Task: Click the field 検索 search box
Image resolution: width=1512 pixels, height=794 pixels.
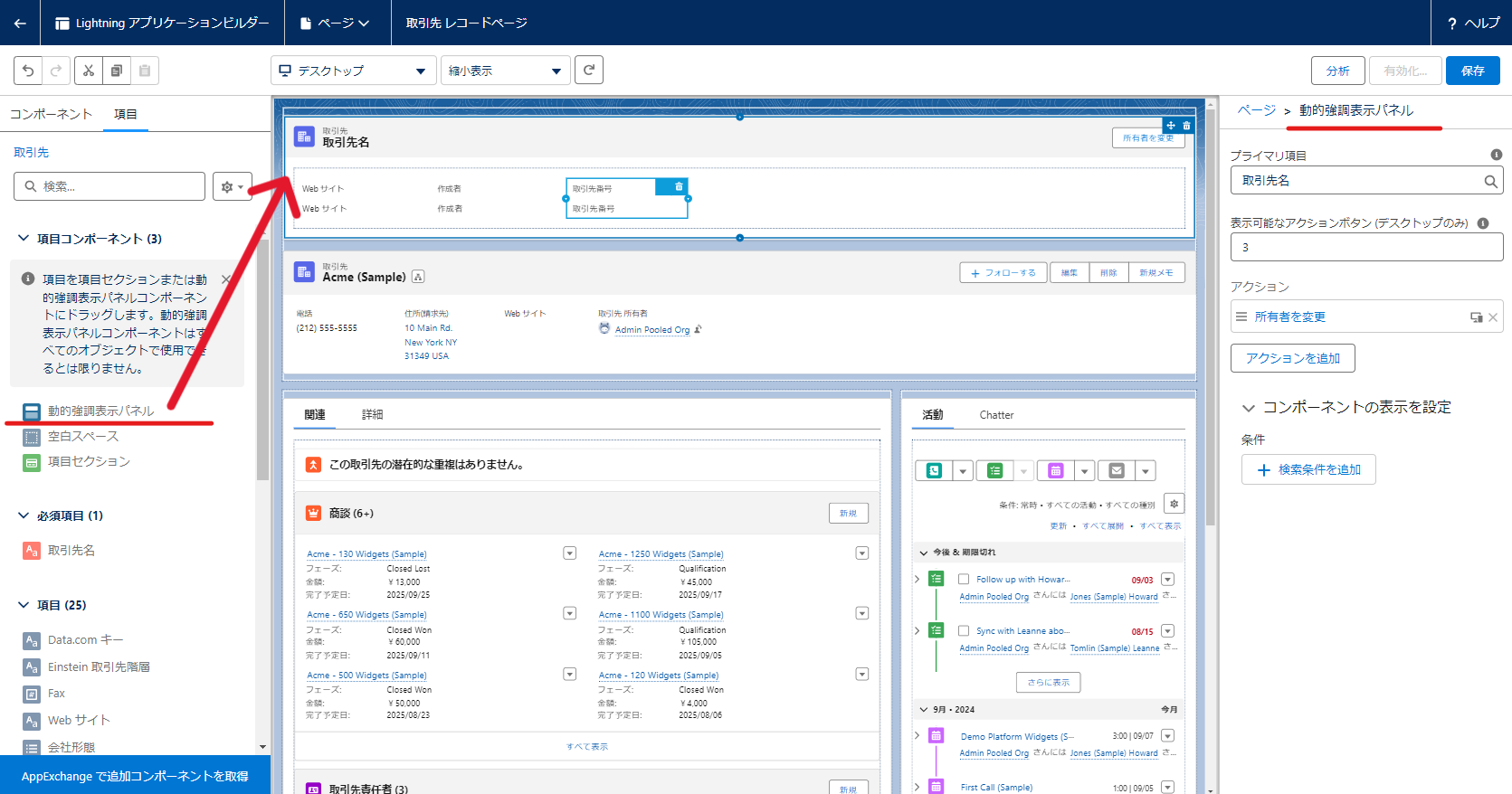Action: pyautogui.click(x=109, y=186)
